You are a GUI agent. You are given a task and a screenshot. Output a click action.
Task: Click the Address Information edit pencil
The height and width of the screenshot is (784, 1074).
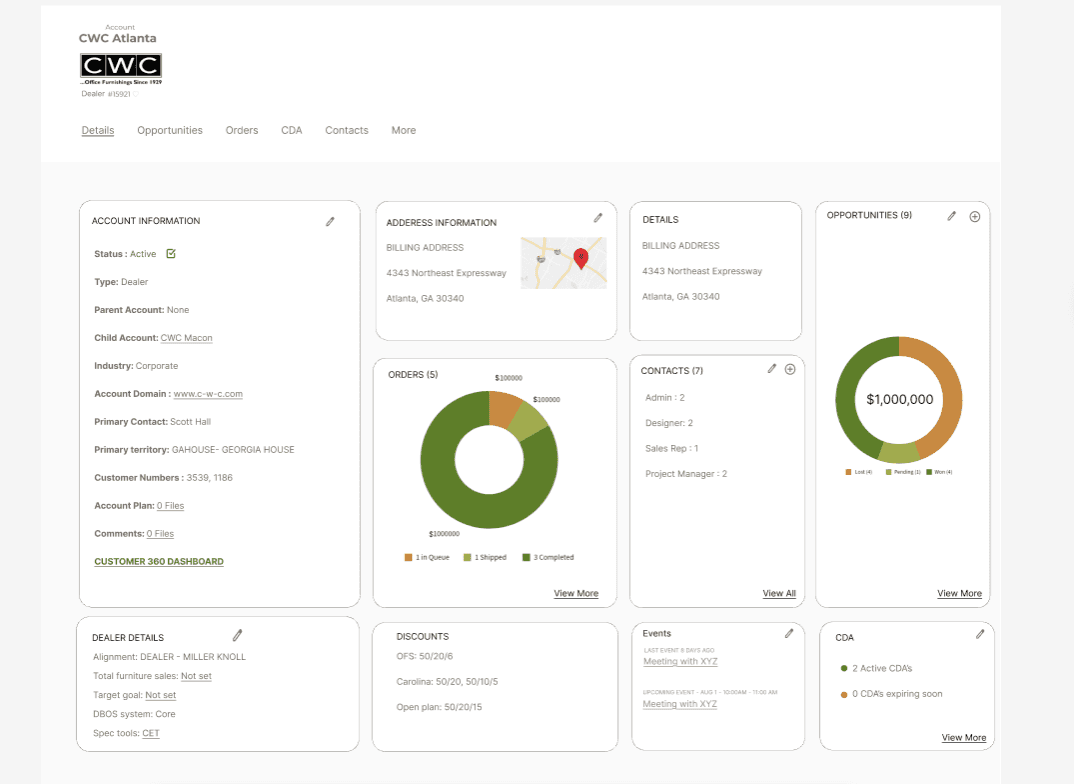[598, 218]
